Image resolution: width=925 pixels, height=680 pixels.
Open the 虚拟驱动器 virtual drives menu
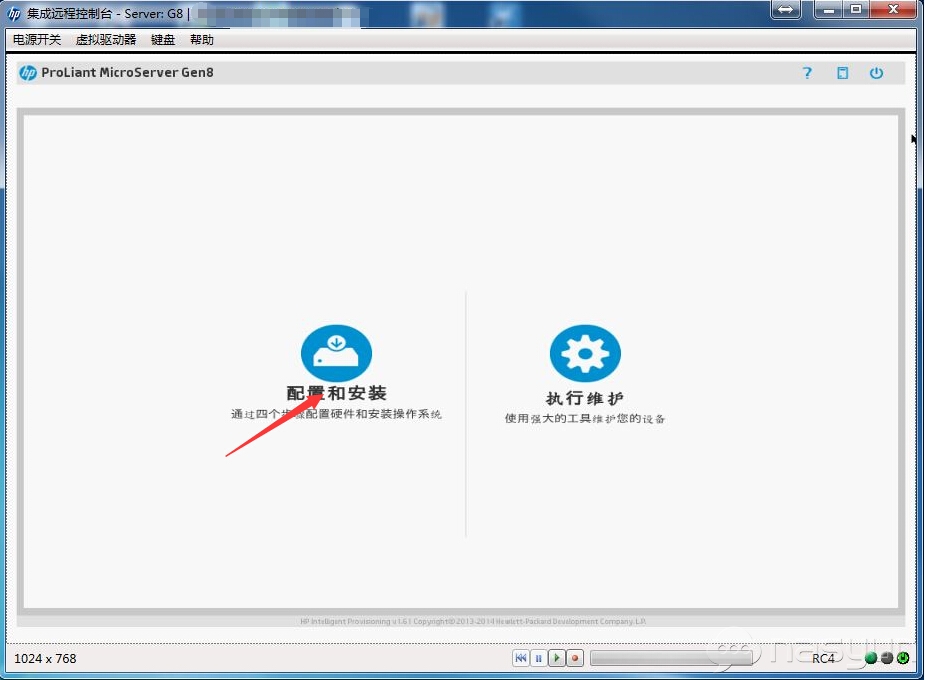click(106, 40)
